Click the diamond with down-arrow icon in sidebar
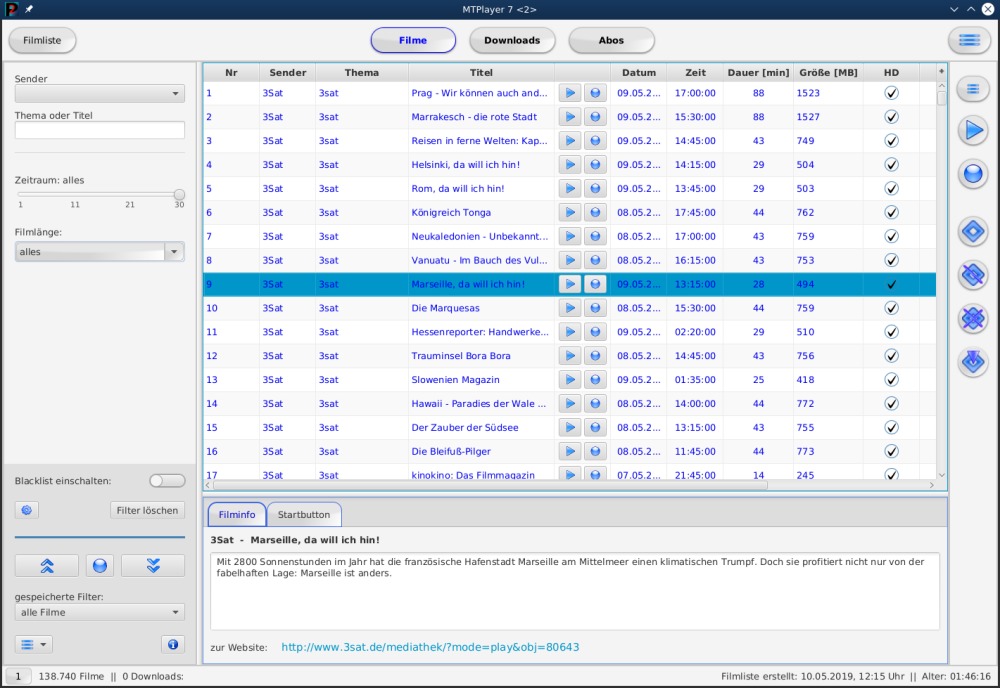 973,362
